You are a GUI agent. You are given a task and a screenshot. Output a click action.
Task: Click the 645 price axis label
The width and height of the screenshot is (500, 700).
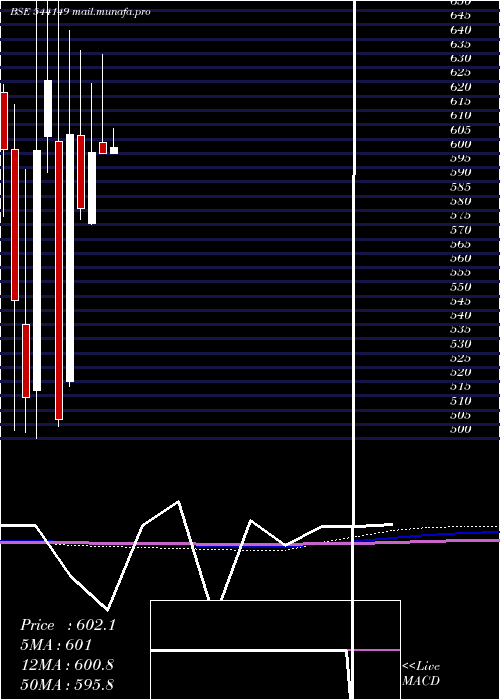(460, 16)
